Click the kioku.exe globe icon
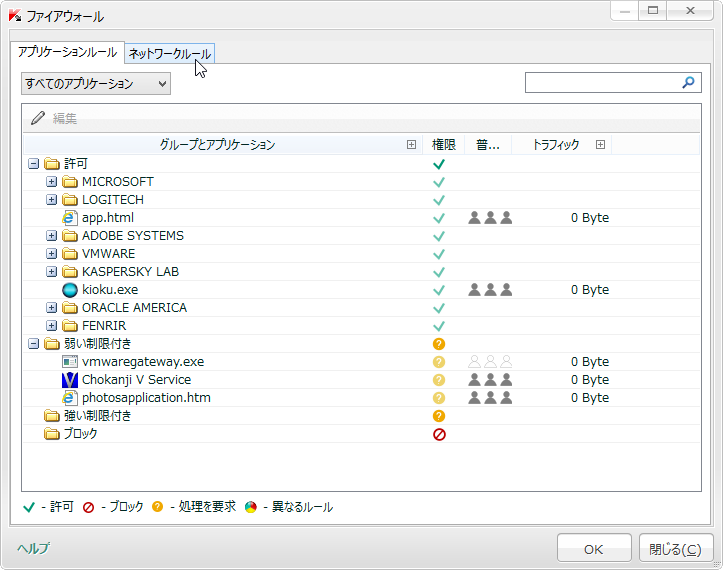The height and width of the screenshot is (570, 723). (x=70, y=290)
